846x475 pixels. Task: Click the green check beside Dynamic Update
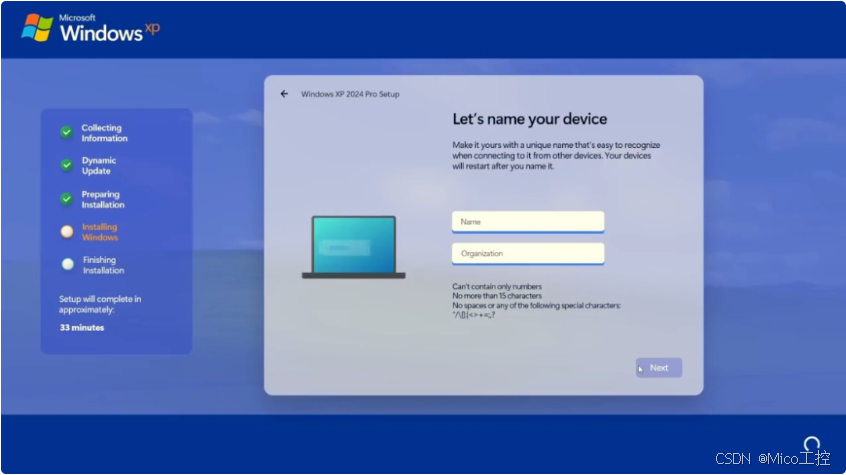pos(66,165)
